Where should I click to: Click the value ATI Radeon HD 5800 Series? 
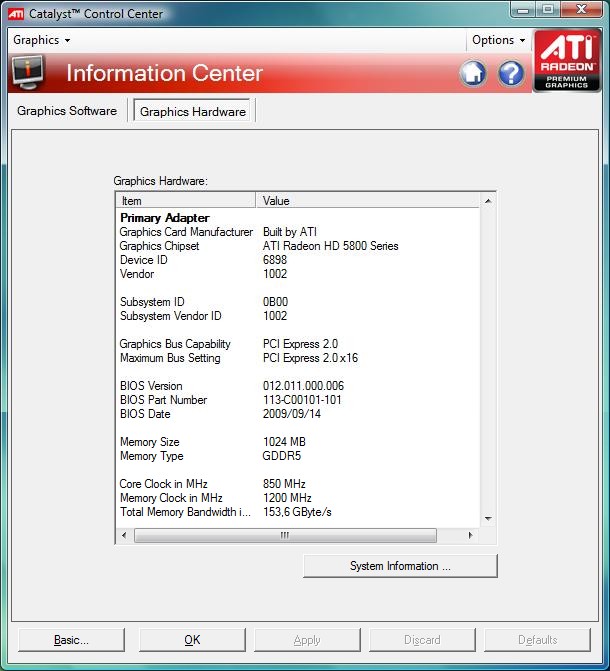pos(330,246)
